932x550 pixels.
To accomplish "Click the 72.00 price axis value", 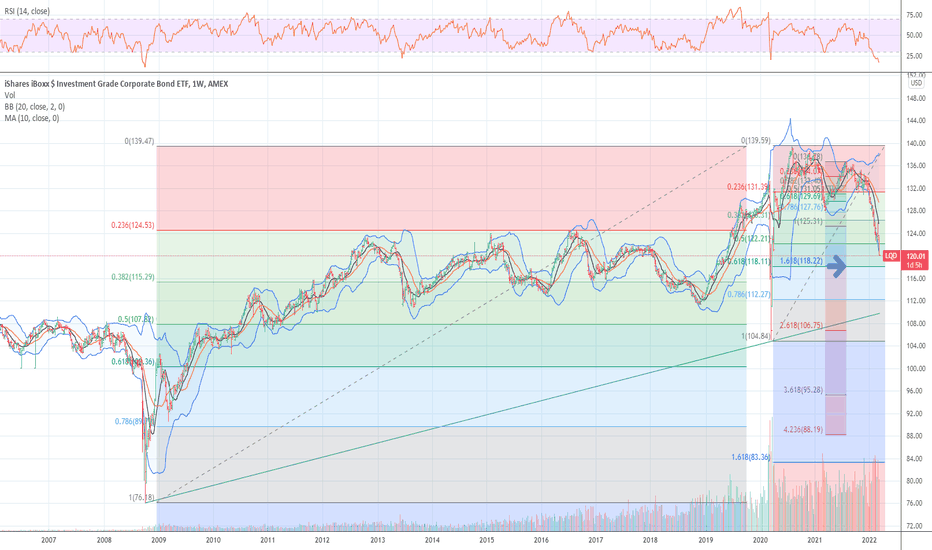I will tap(915, 526).
